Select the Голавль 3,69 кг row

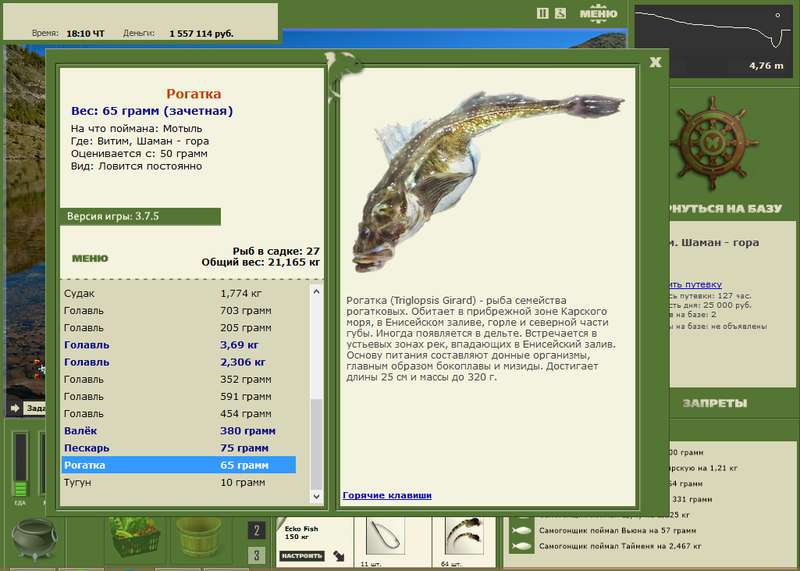(179, 345)
